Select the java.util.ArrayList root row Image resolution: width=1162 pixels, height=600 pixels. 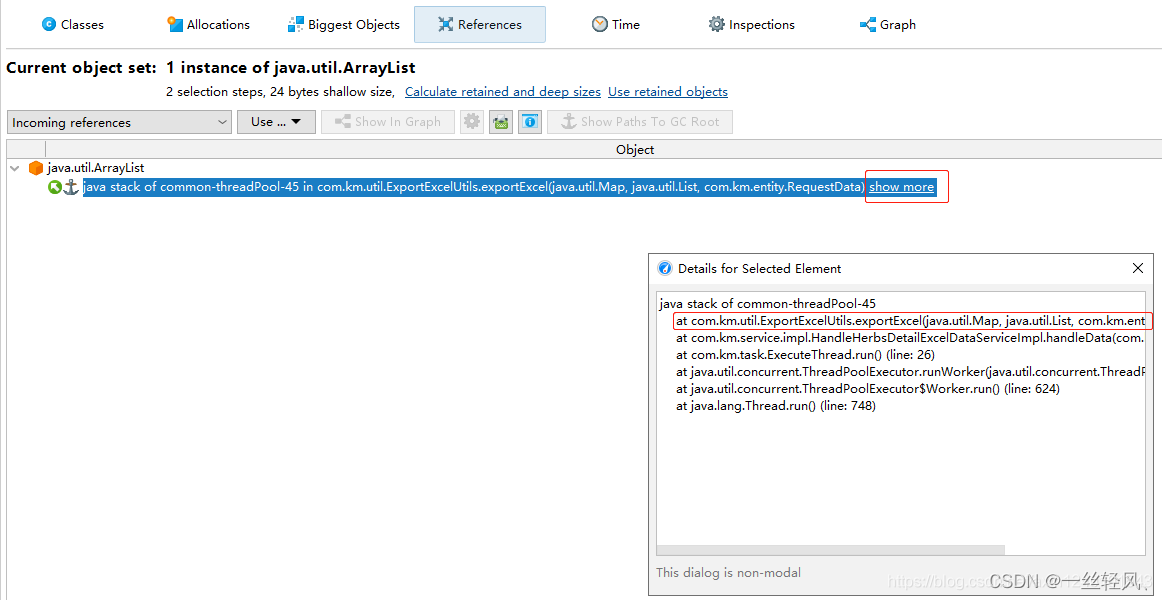coord(96,168)
